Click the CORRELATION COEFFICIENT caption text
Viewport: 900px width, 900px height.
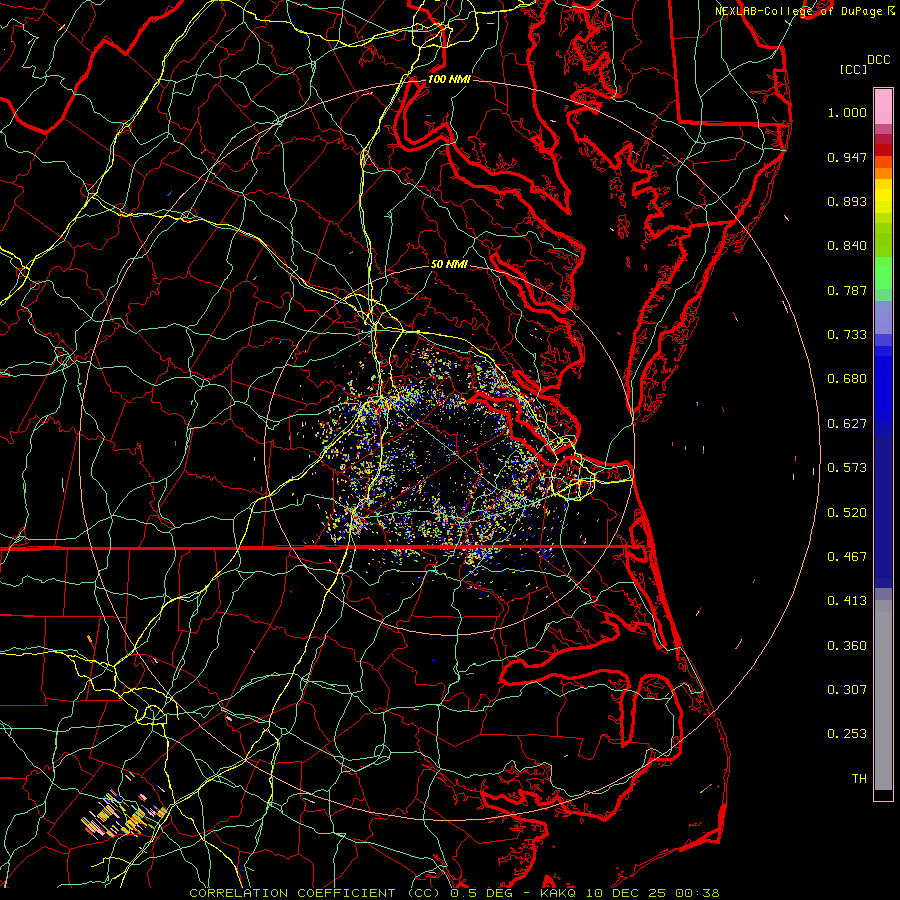coord(294,892)
